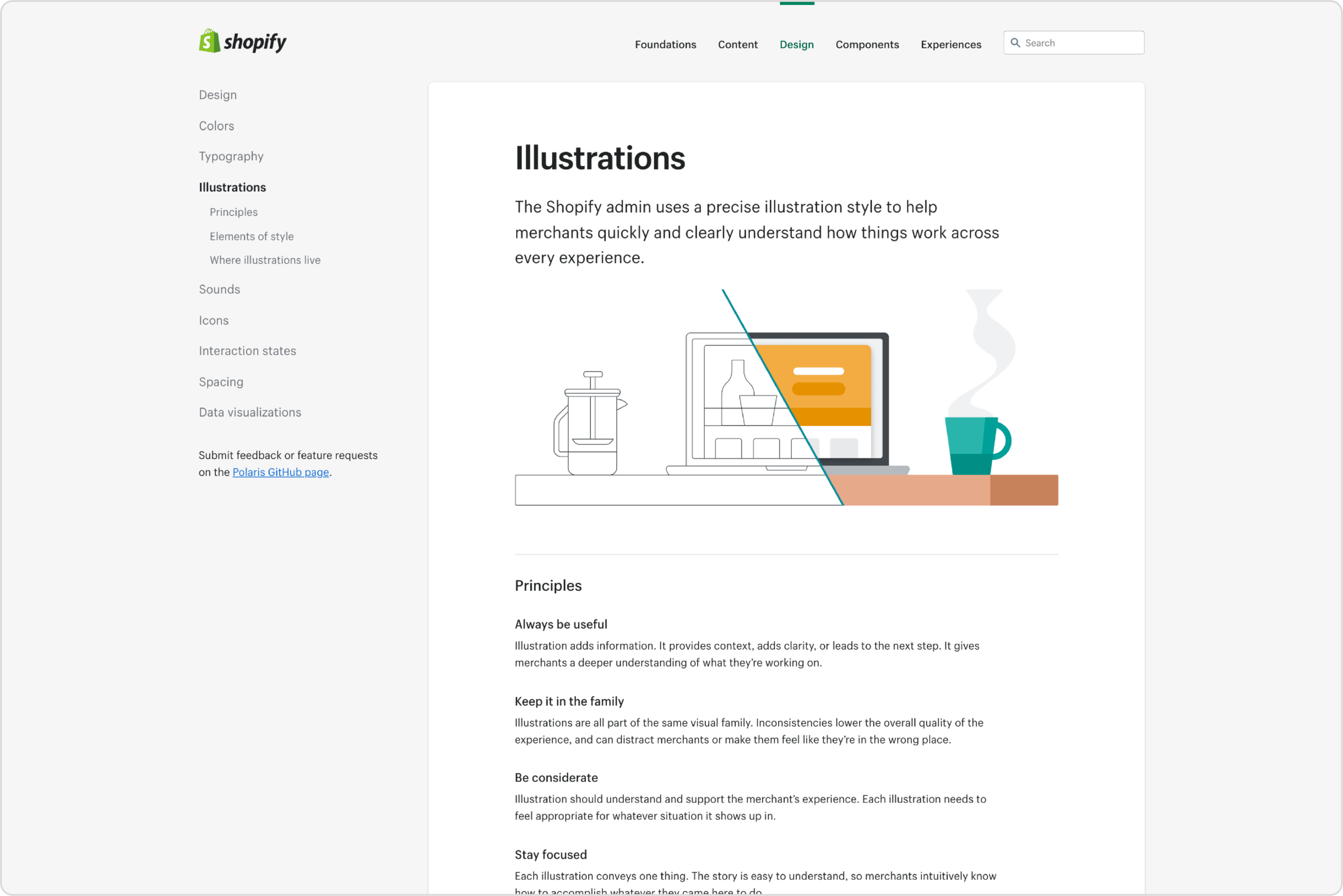Click the search magnifier icon
The height and width of the screenshot is (896, 1343).
click(x=1015, y=43)
